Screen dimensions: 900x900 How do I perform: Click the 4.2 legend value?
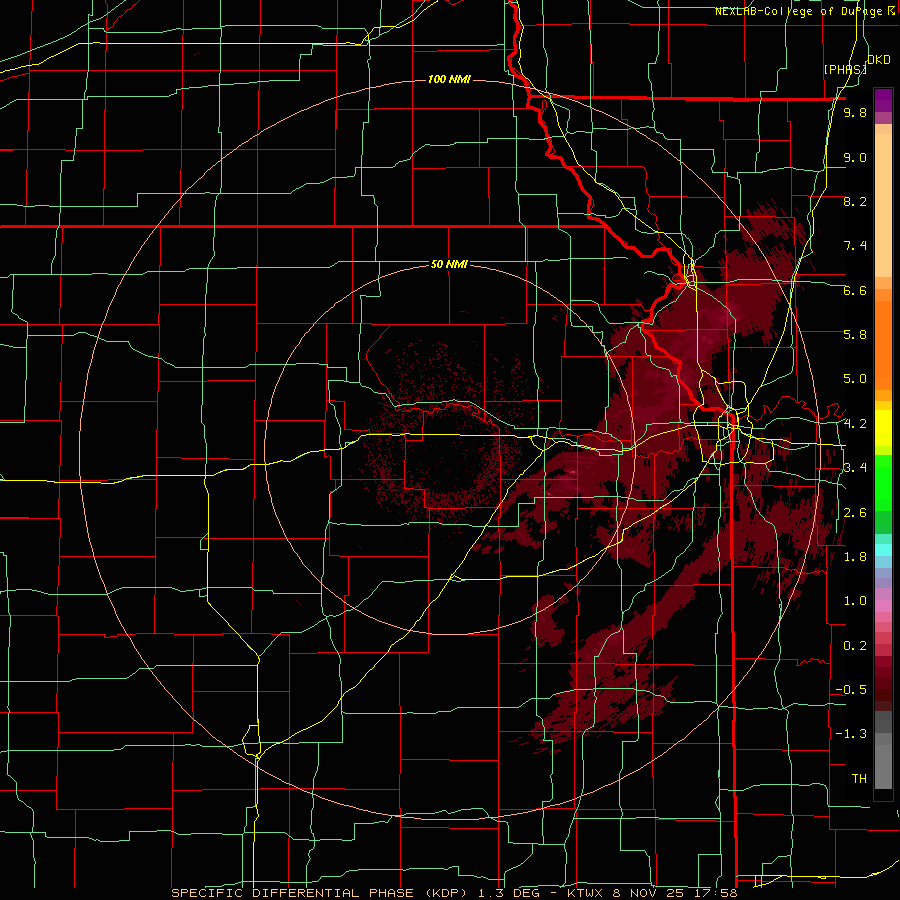(x=855, y=424)
